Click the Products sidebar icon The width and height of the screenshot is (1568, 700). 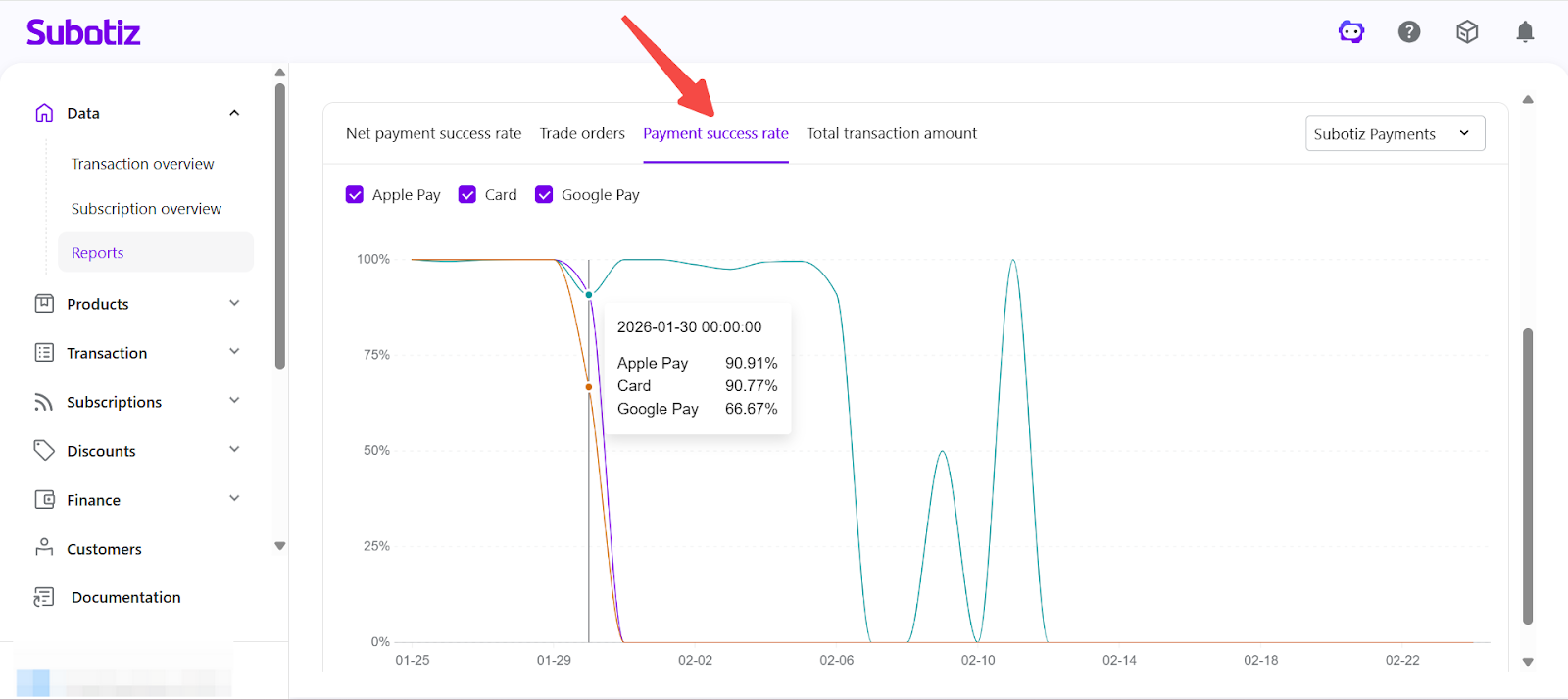(x=44, y=304)
